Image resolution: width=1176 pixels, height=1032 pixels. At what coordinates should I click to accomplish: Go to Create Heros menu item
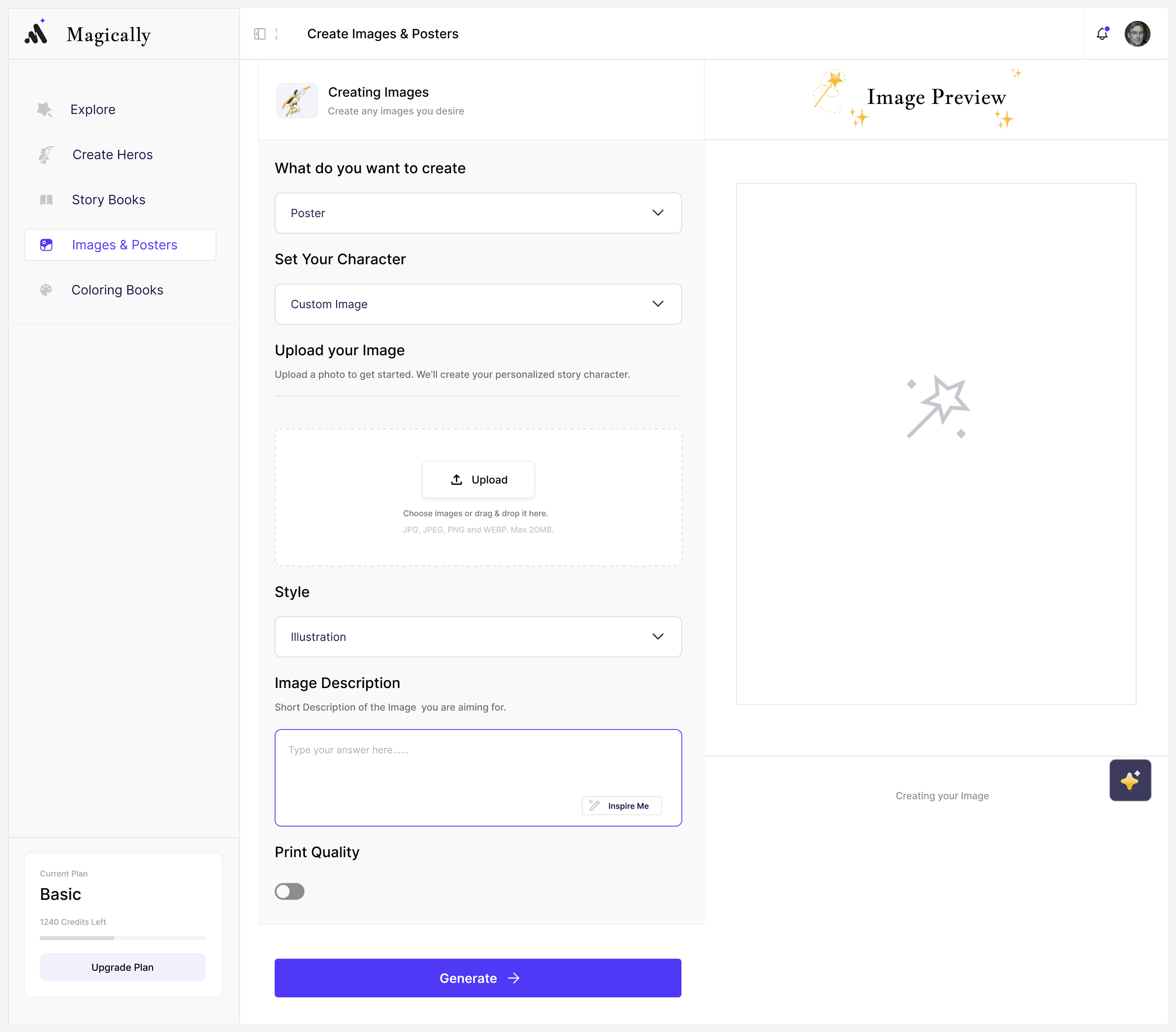point(112,155)
